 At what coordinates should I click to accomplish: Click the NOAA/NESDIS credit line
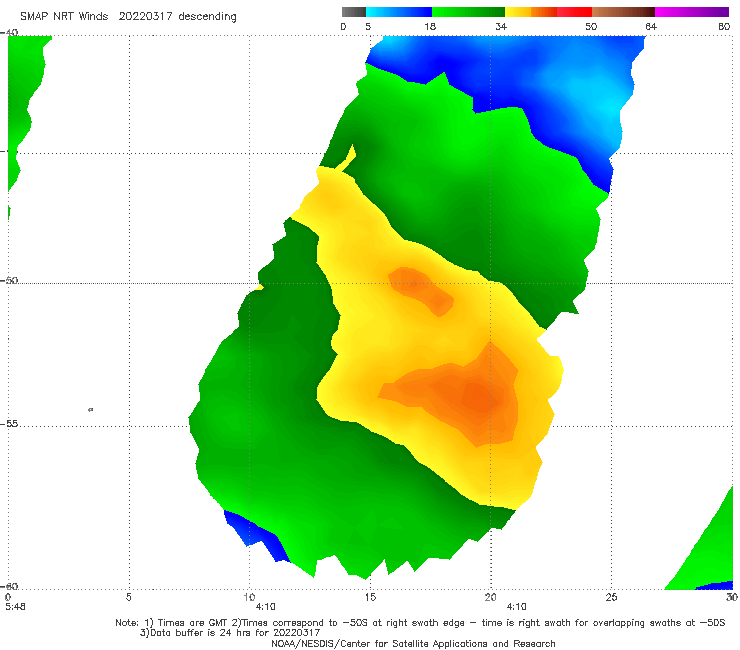coord(413,643)
